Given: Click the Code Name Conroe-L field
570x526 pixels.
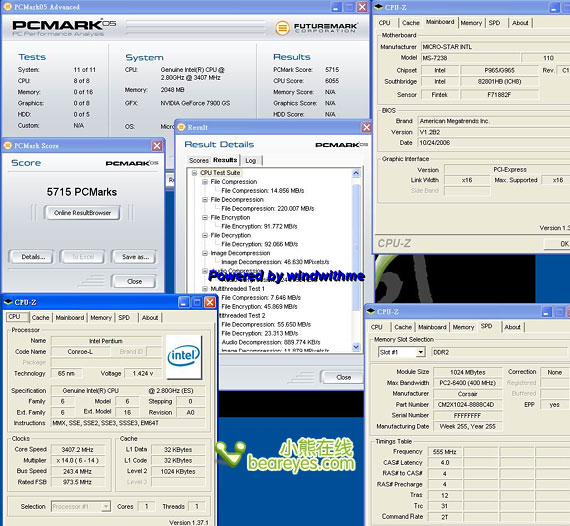Looking at the screenshot, I should (80, 352).
